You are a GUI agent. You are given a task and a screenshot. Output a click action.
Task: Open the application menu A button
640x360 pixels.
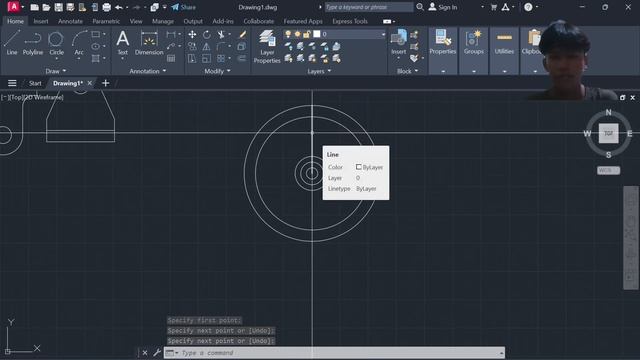(13, 7)
